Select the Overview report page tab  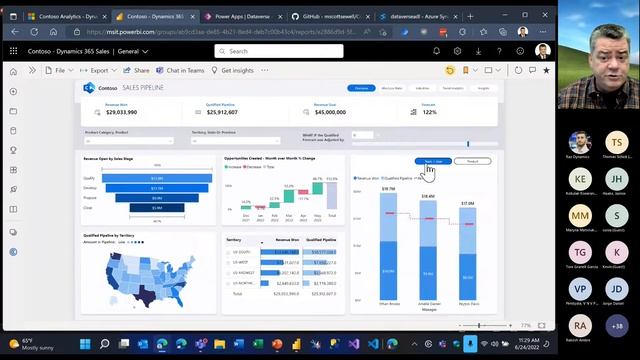click(x=361, y=88)
